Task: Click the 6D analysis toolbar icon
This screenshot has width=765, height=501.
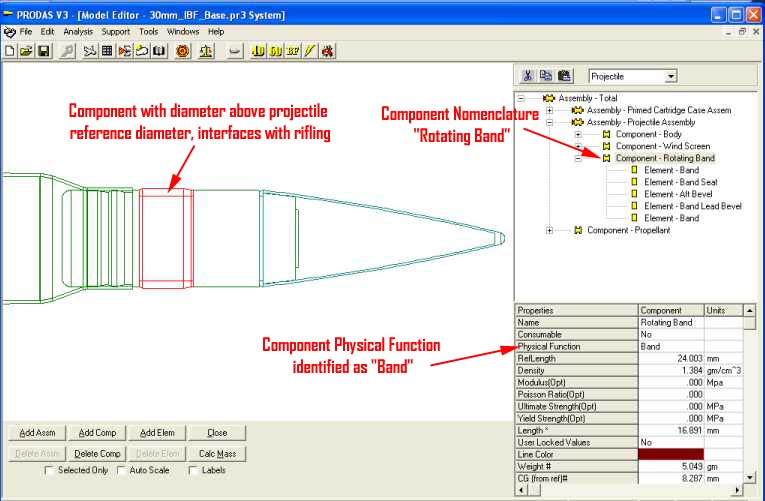Action: click(x=275, y=50)
